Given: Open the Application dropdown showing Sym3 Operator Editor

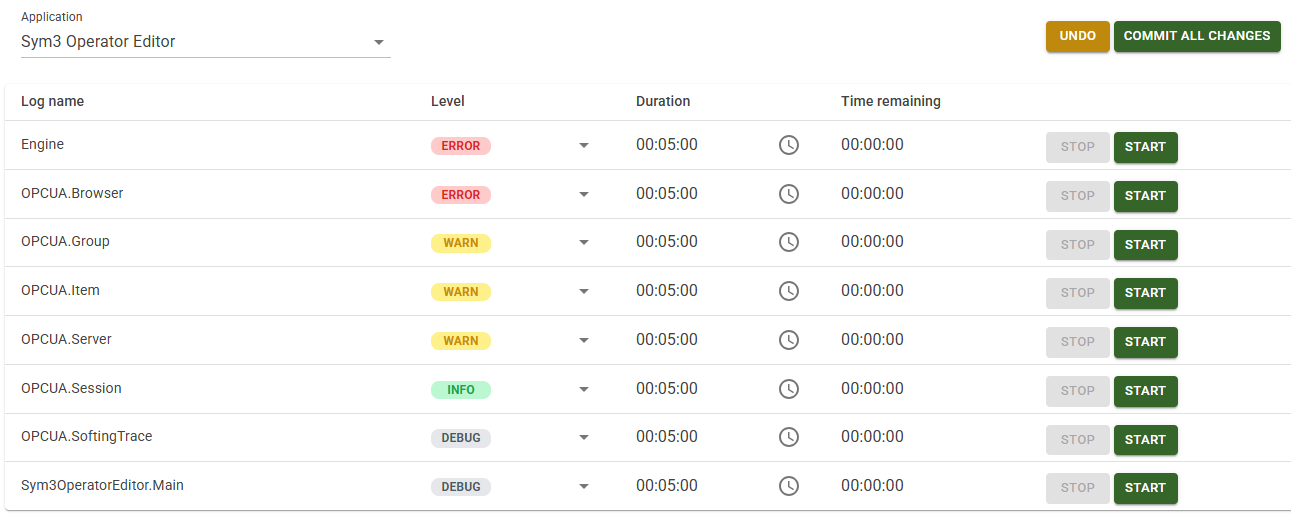Looking at the screenshot, I should (378, 43).
